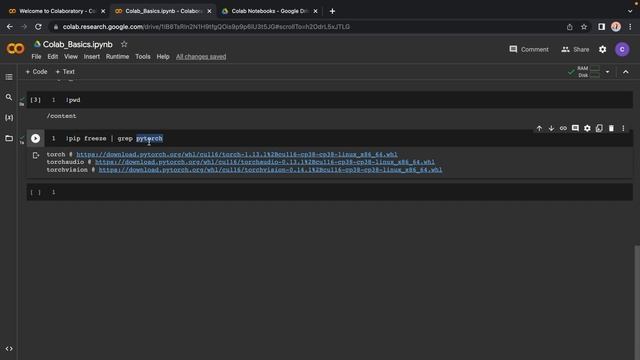Open the table of contents sidebar icon
This screenshot has height=360, width=640.
[9, 77]
